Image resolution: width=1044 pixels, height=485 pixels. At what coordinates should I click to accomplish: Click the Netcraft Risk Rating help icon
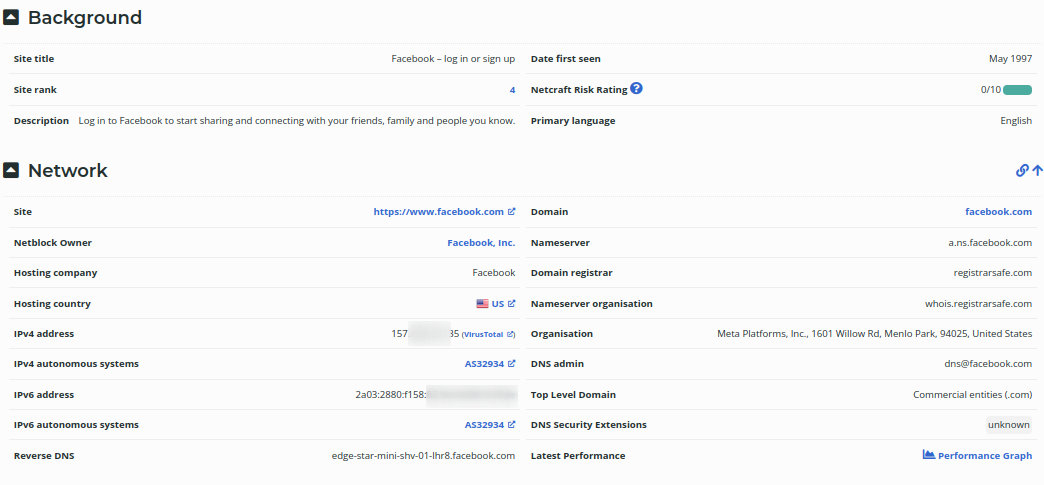[637, 89]
